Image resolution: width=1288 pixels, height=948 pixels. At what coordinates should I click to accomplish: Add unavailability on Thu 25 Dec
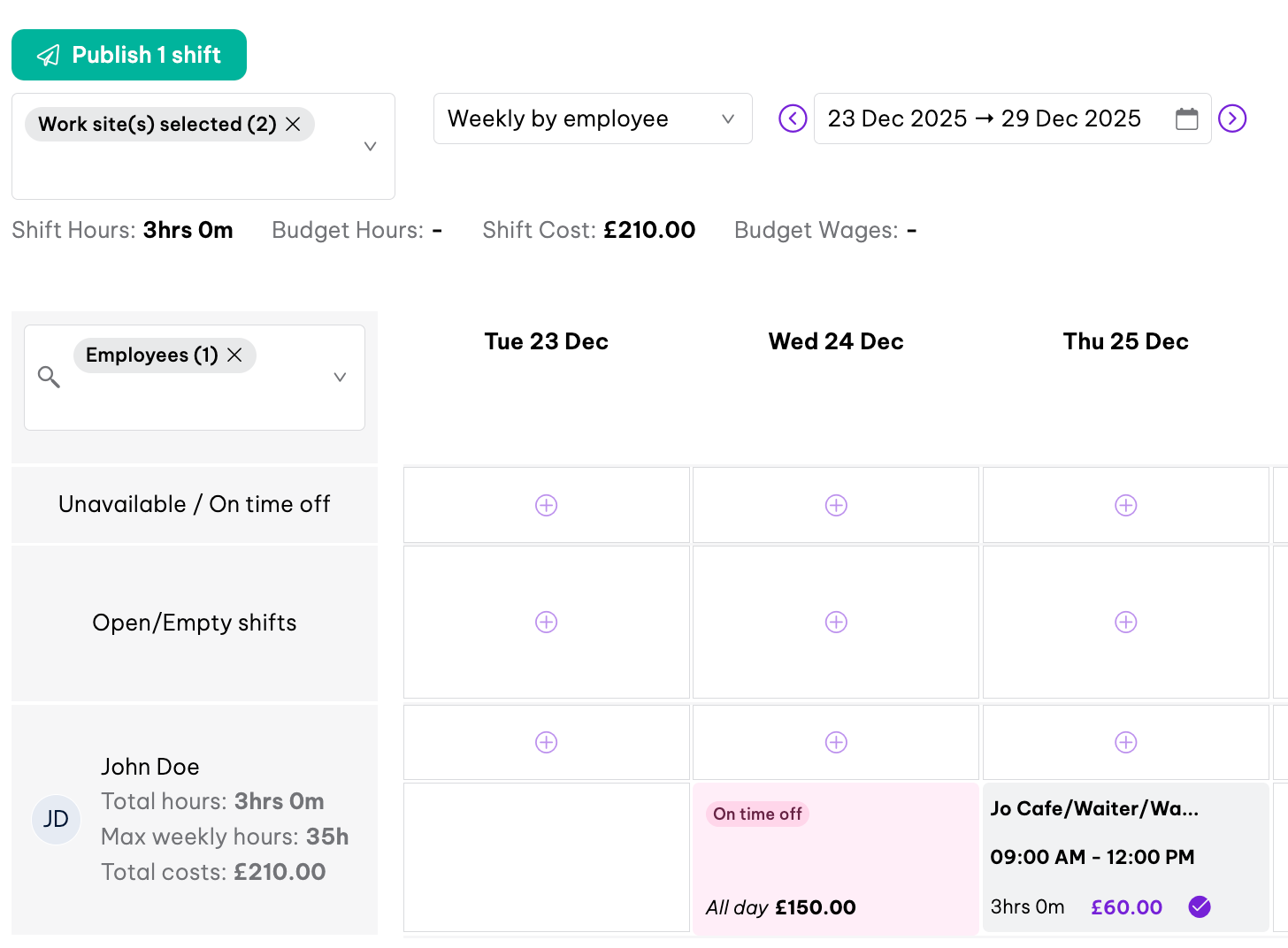coord(1126,505)
